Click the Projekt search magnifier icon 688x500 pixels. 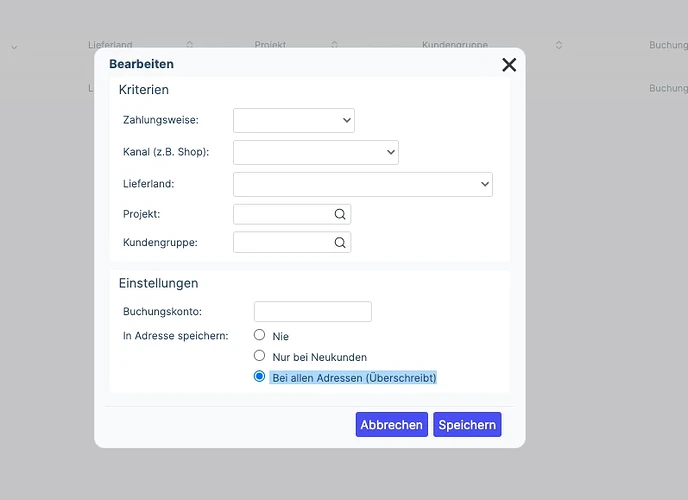(340, 214)
